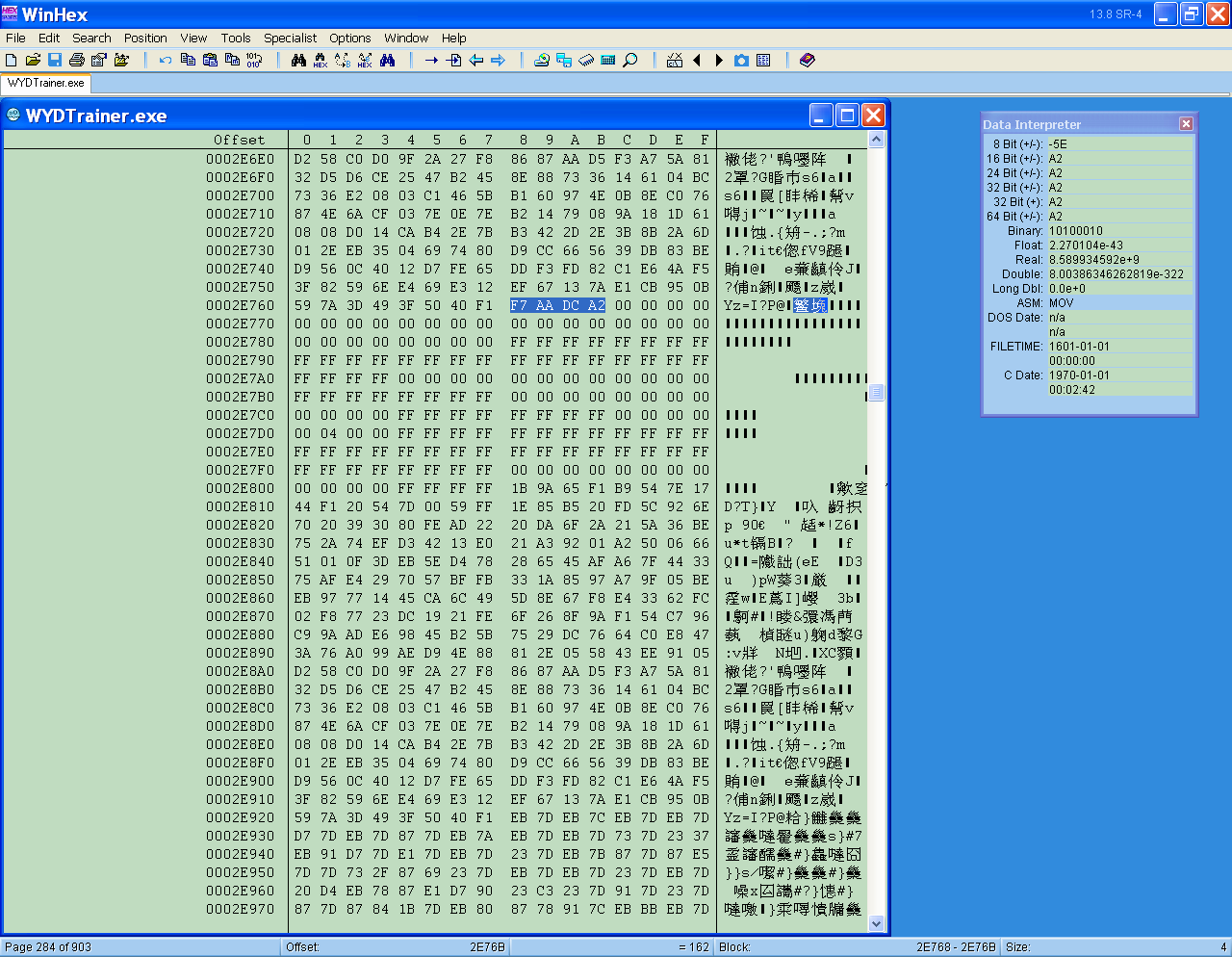Open the File menu
Image resolution: width=1232 pixels, height=957 pixels.
click(x=15, y=38)
